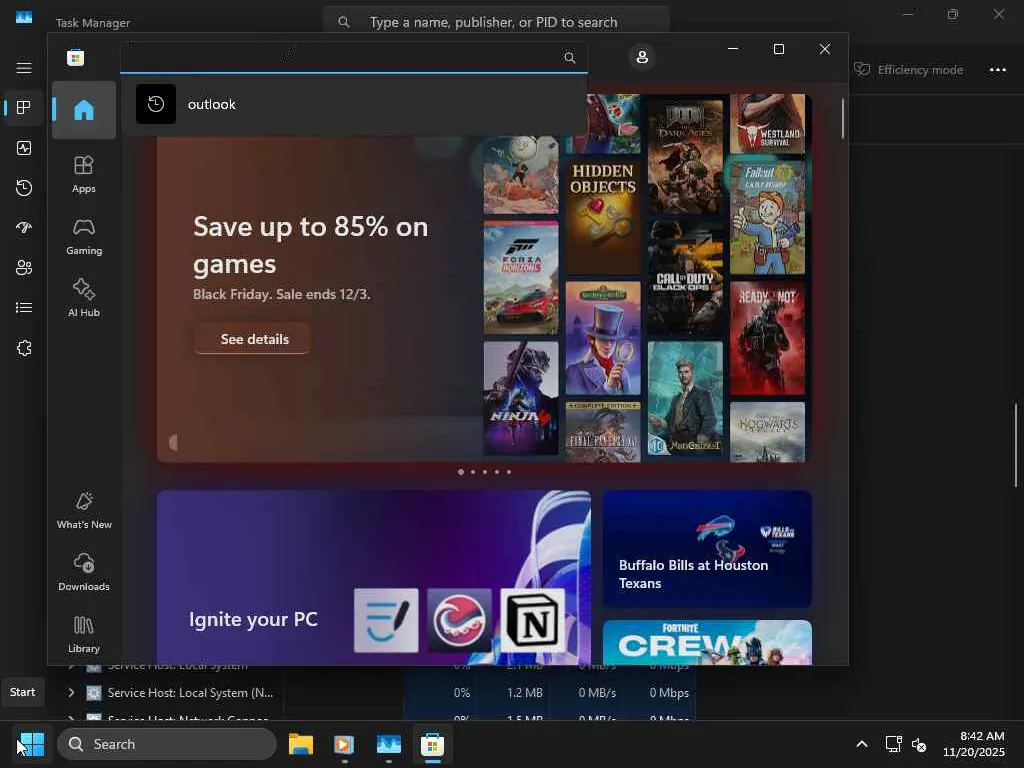Image resolution: width=1024 pixels, height=768 pixels.
Task: Open Task Manager navigation hamburger menu
Action: click(24, 68)
